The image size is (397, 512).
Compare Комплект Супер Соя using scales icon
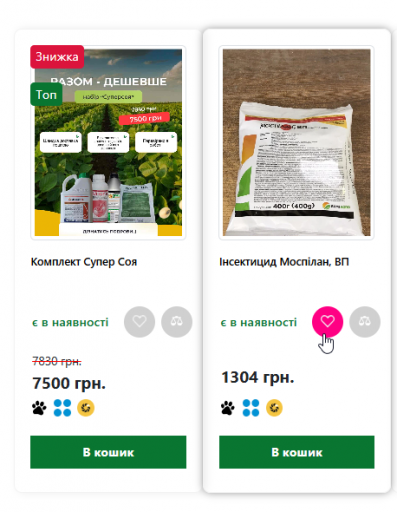tap(177, 322)
